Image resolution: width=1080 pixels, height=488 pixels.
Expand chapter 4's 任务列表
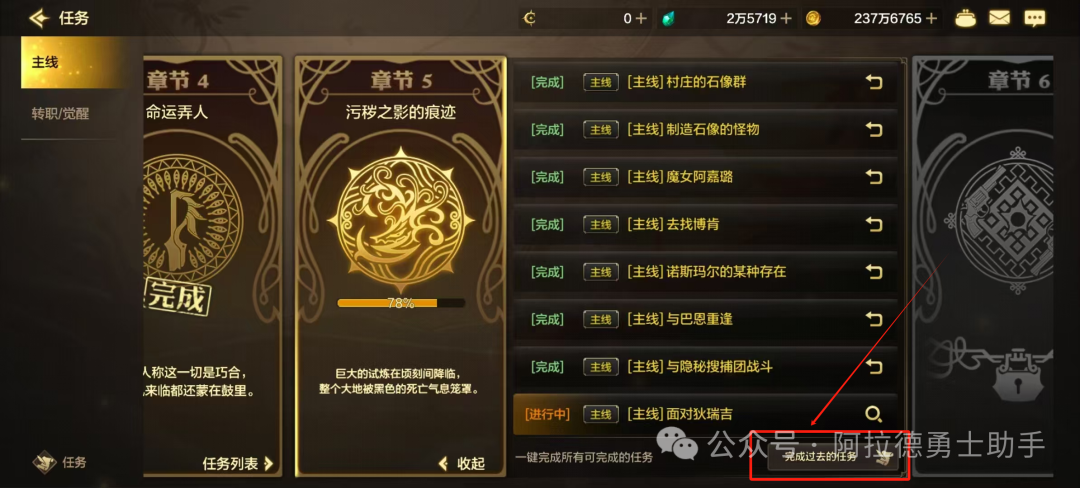click(x=238, y=464)
